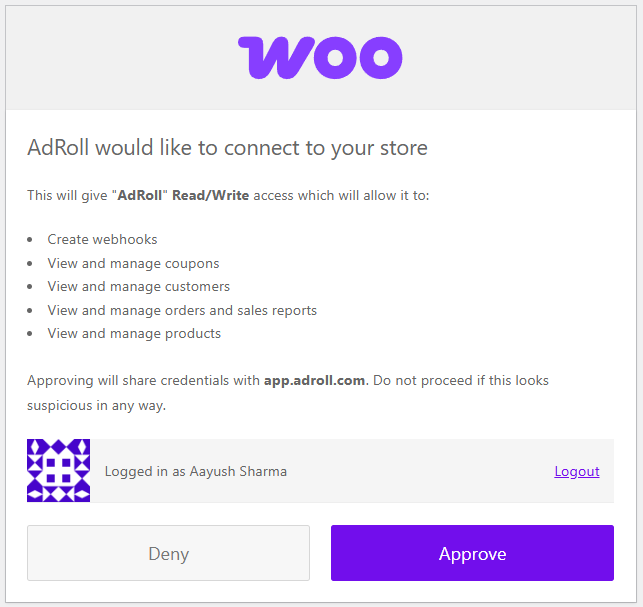
Task: Click the Logout link
Action: click(x=577, y=471)
